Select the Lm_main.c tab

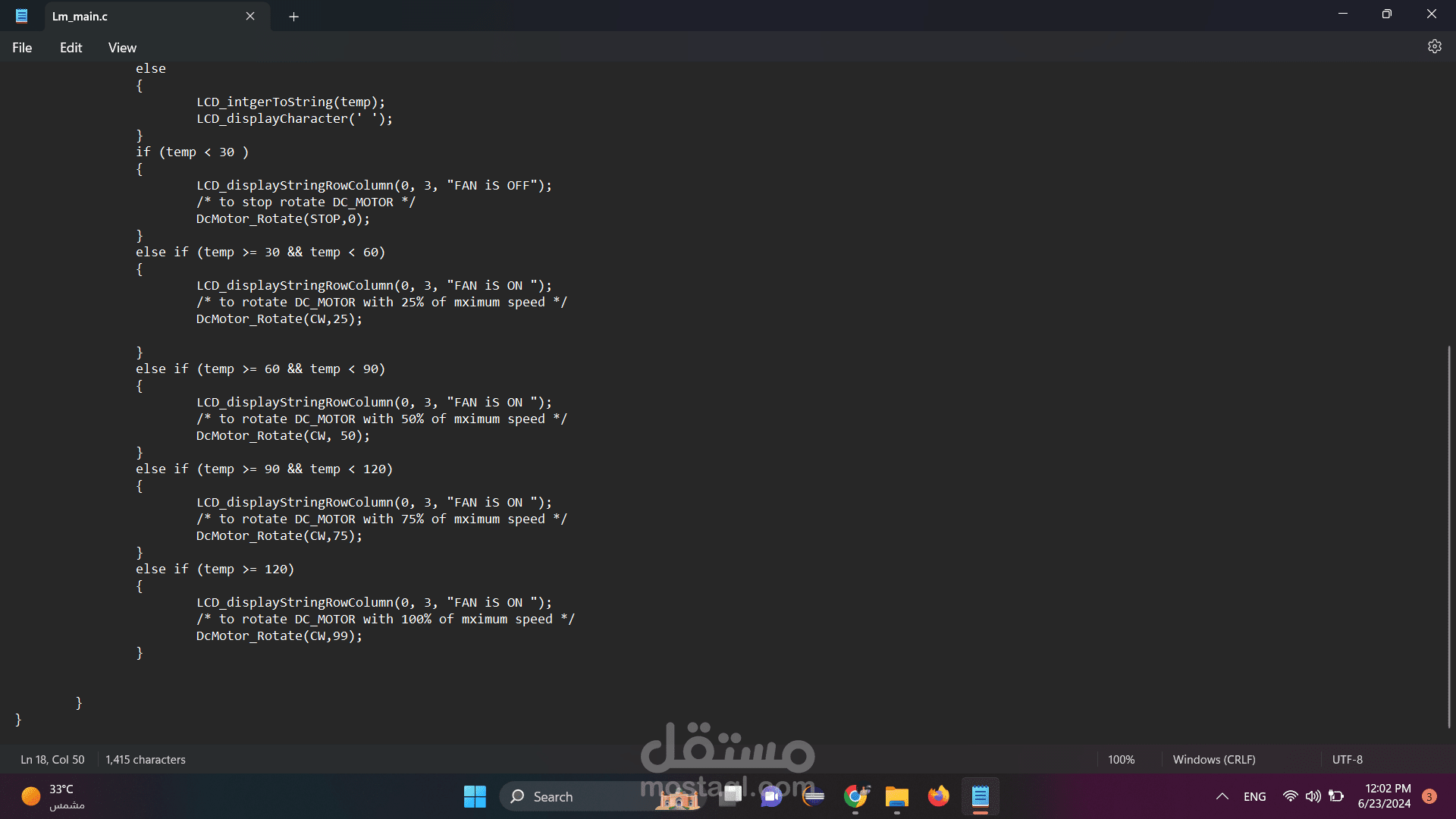coord(136,16)
